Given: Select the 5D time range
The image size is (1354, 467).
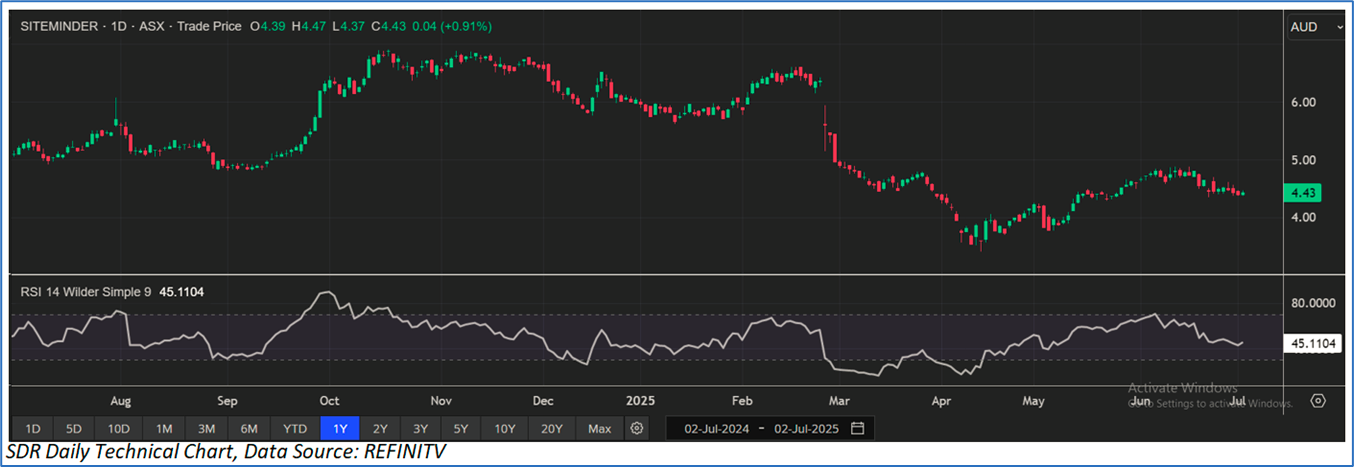Looking at the screenshot, I should point(73,429).
